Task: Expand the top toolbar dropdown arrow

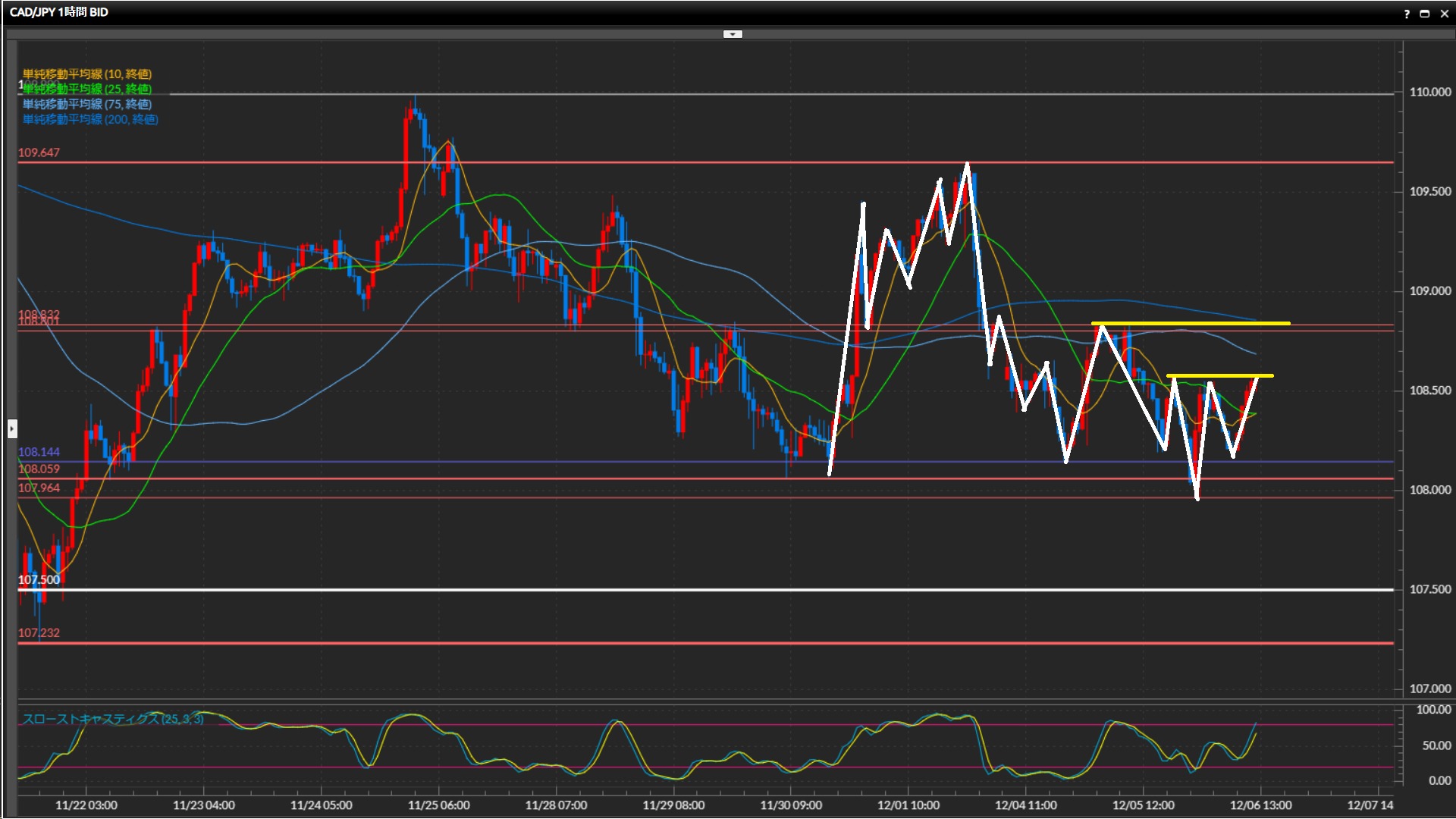Action: pos(733,34)
